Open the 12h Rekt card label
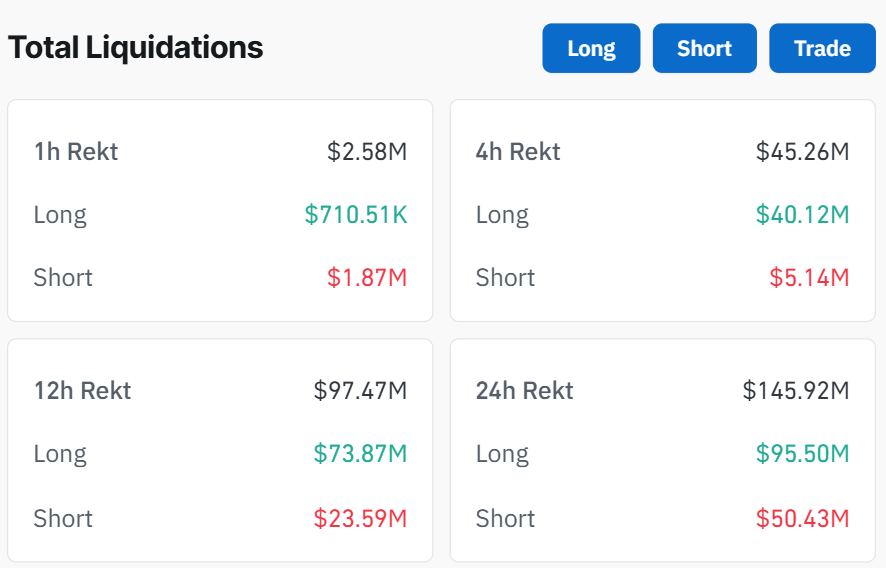The width and height of the screenshot is (886, 568). pos(82,391)
